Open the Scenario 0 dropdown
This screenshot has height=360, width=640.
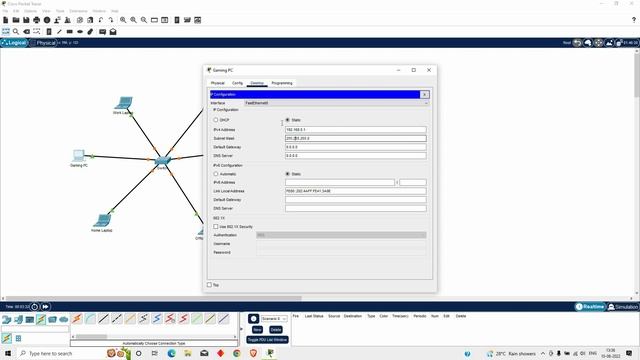click(274, 318)
